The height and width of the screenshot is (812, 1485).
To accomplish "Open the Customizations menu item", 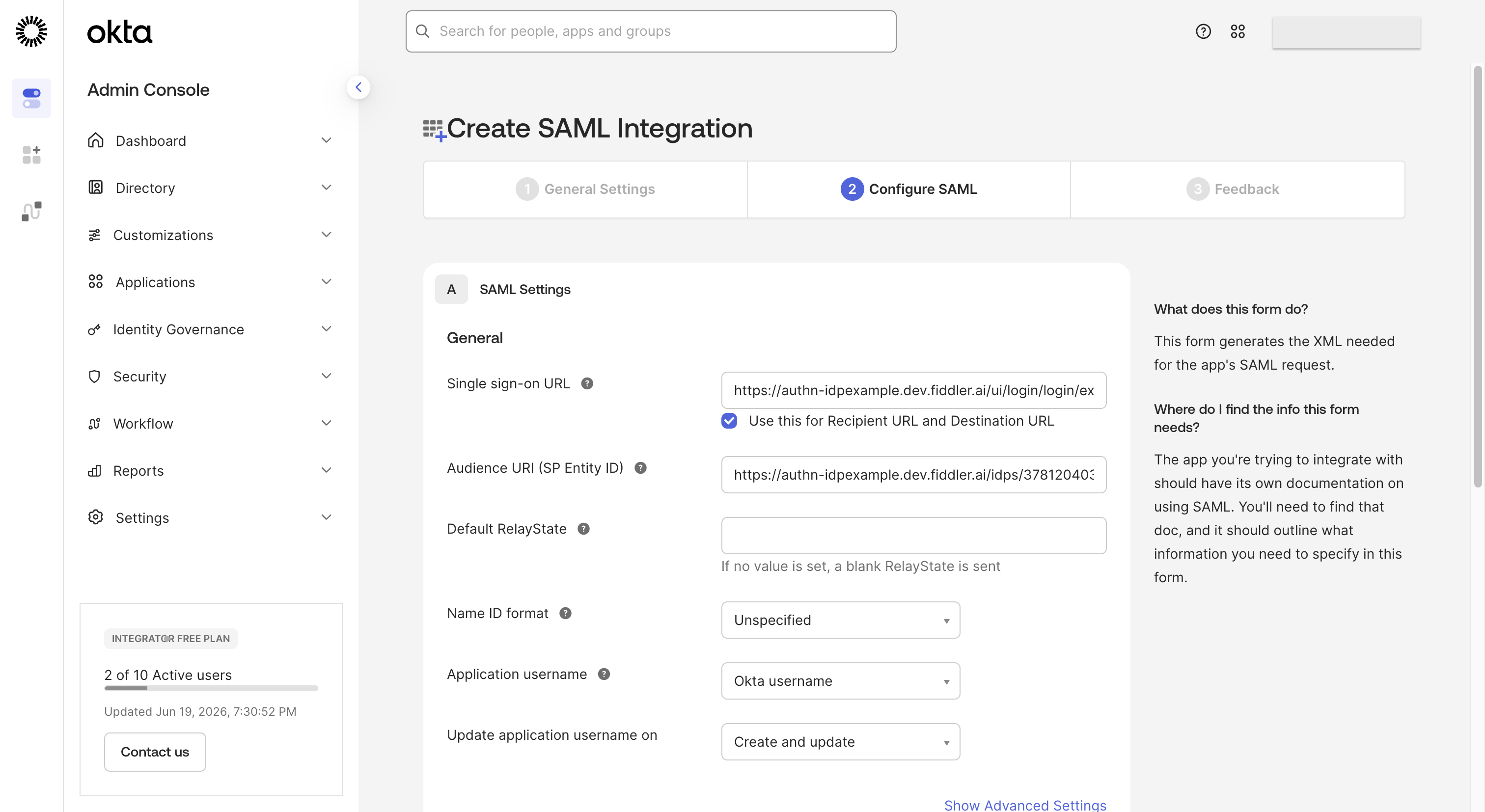I will (210, 235).
